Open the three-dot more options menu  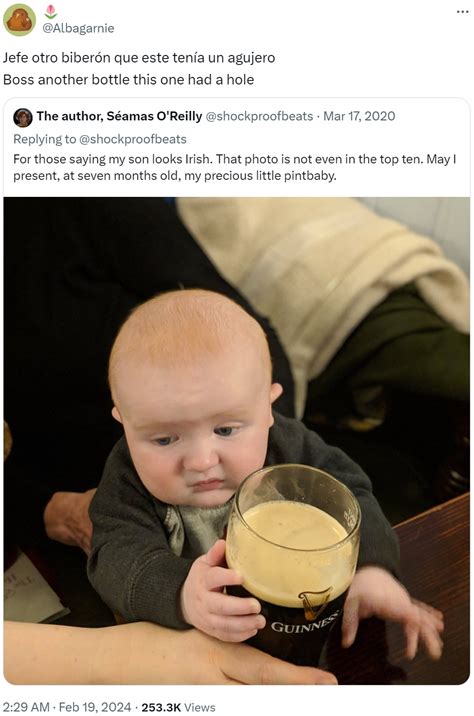[x=462, y=12]
